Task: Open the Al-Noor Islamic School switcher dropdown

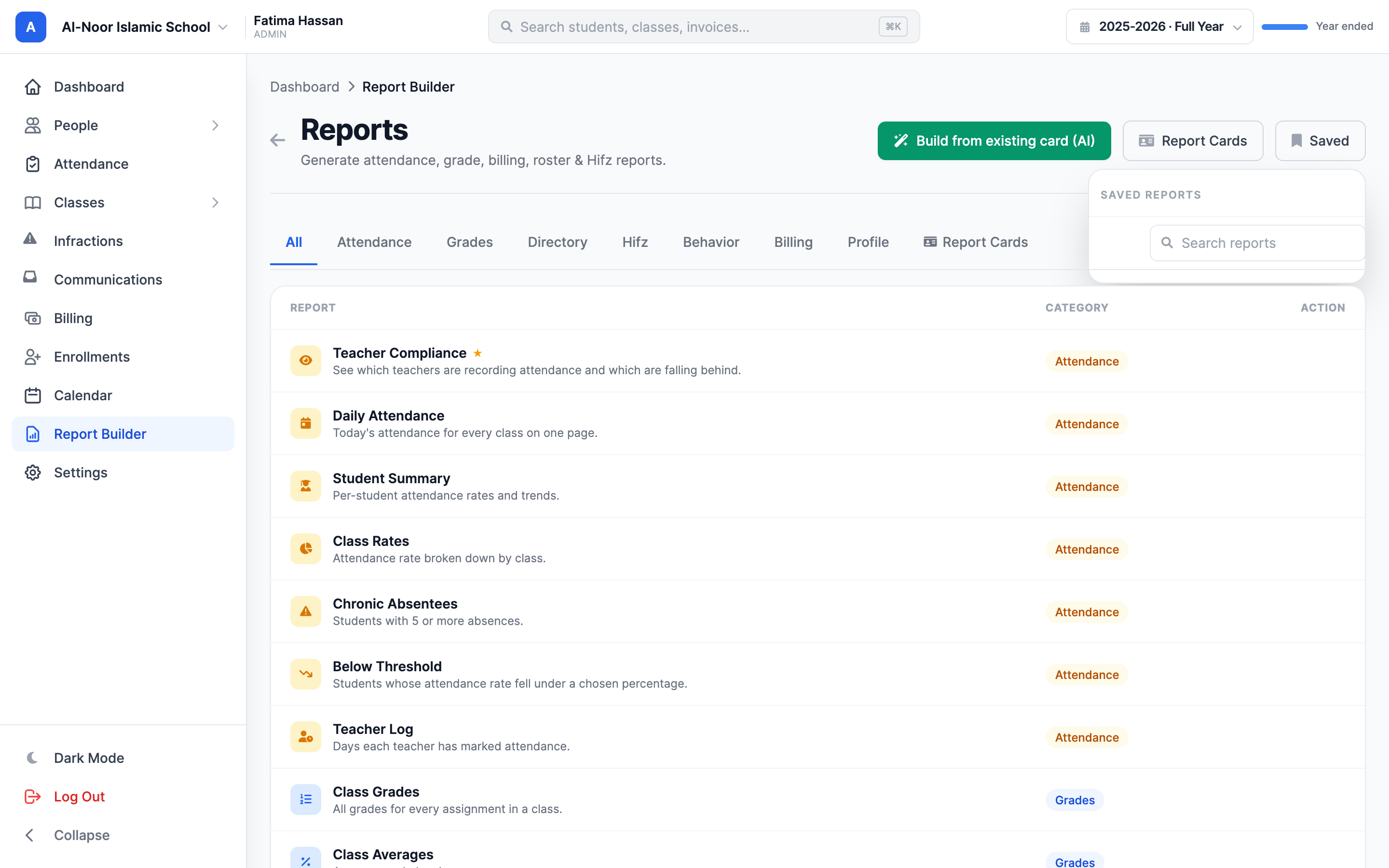Action: point(145,27)
